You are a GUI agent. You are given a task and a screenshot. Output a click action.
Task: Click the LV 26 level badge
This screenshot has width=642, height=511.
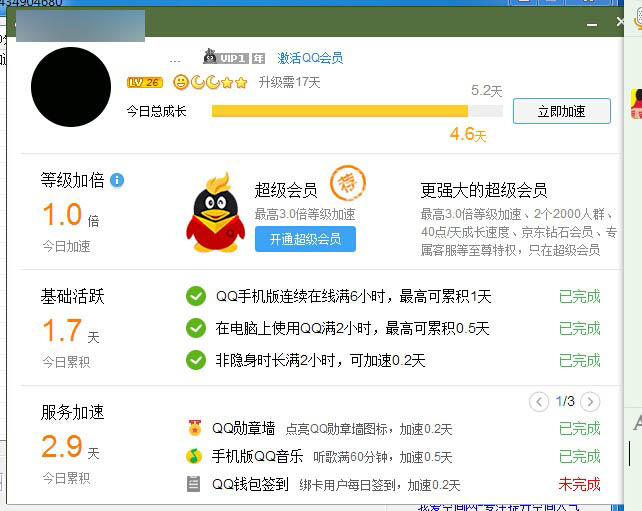click(x=145, y=82)
